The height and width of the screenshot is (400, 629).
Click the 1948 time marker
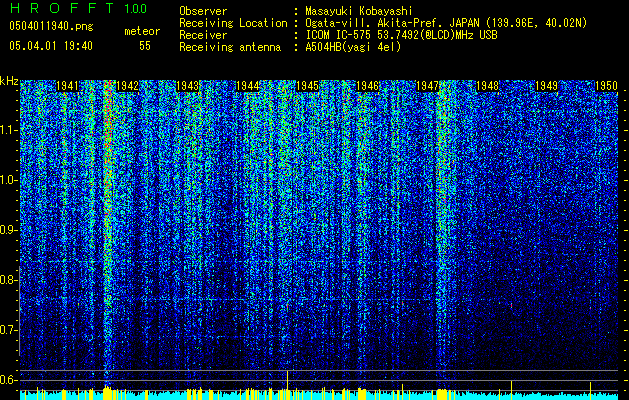pyautogui.click(x=487, y=86)
